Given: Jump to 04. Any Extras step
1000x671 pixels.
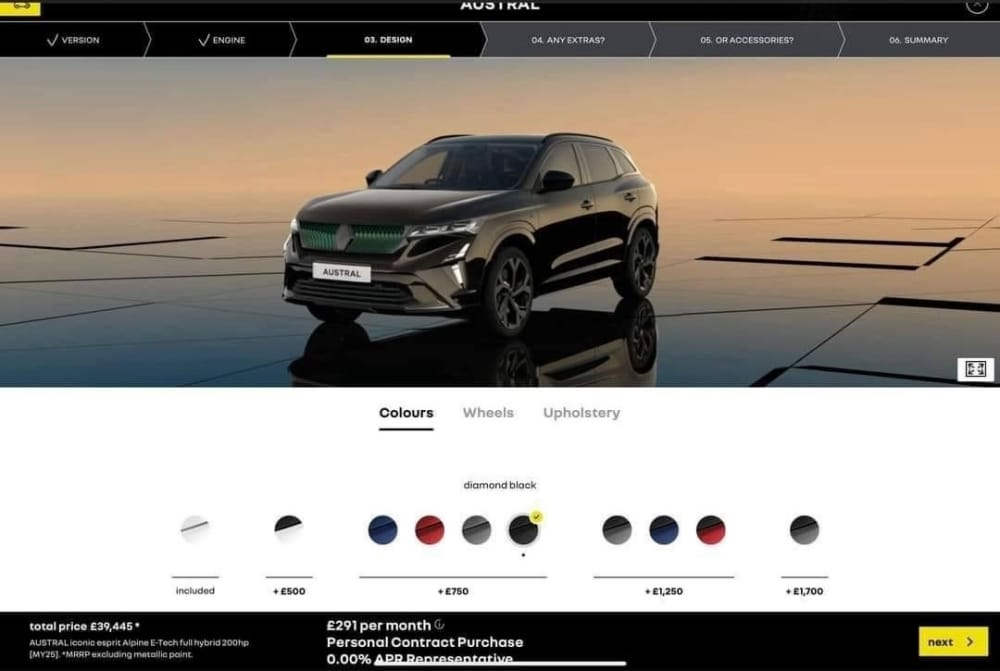Looking at the screenshot, I should pos(568,40).
